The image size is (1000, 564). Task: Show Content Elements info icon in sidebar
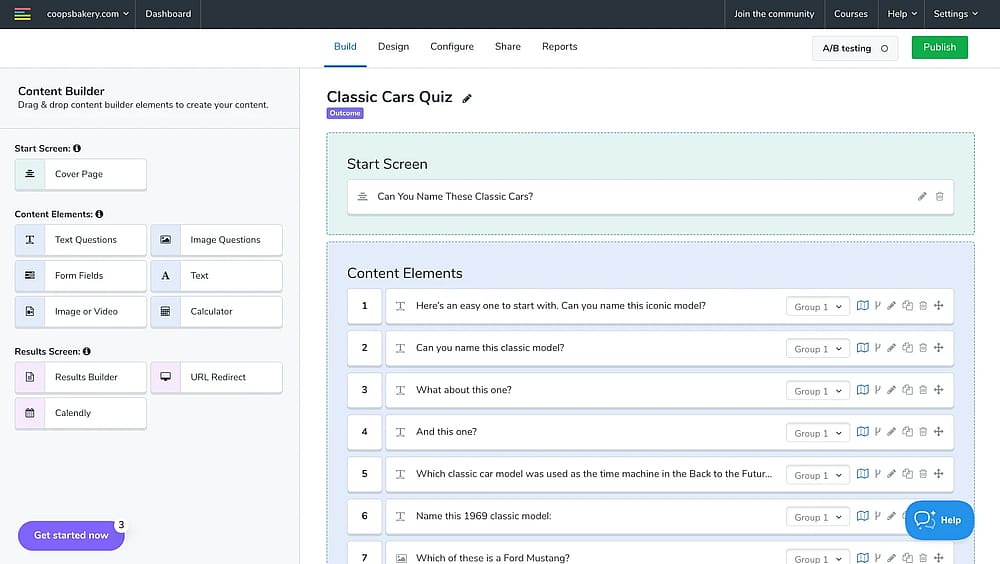point(99,214)
